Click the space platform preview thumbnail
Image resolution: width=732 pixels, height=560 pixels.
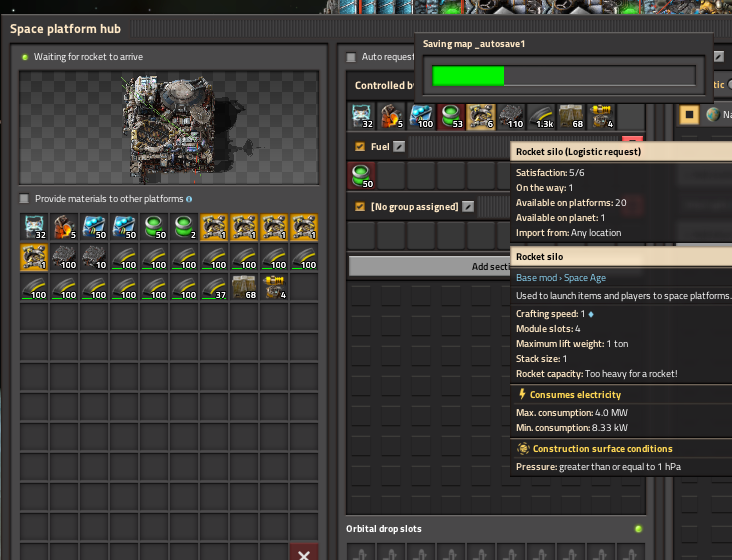(x=169, y=128)
